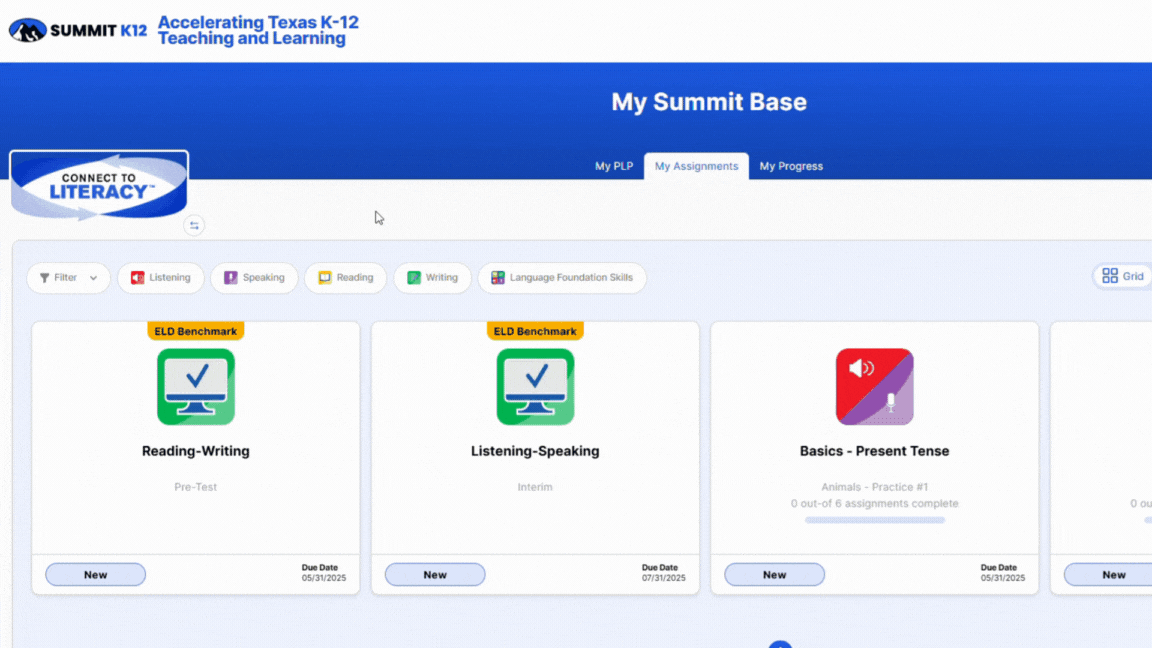The height and width of the screenshot is (648, 1152).
Task: Open the Reading-Writing benchmark monitor icon
Action: point(196,386)
